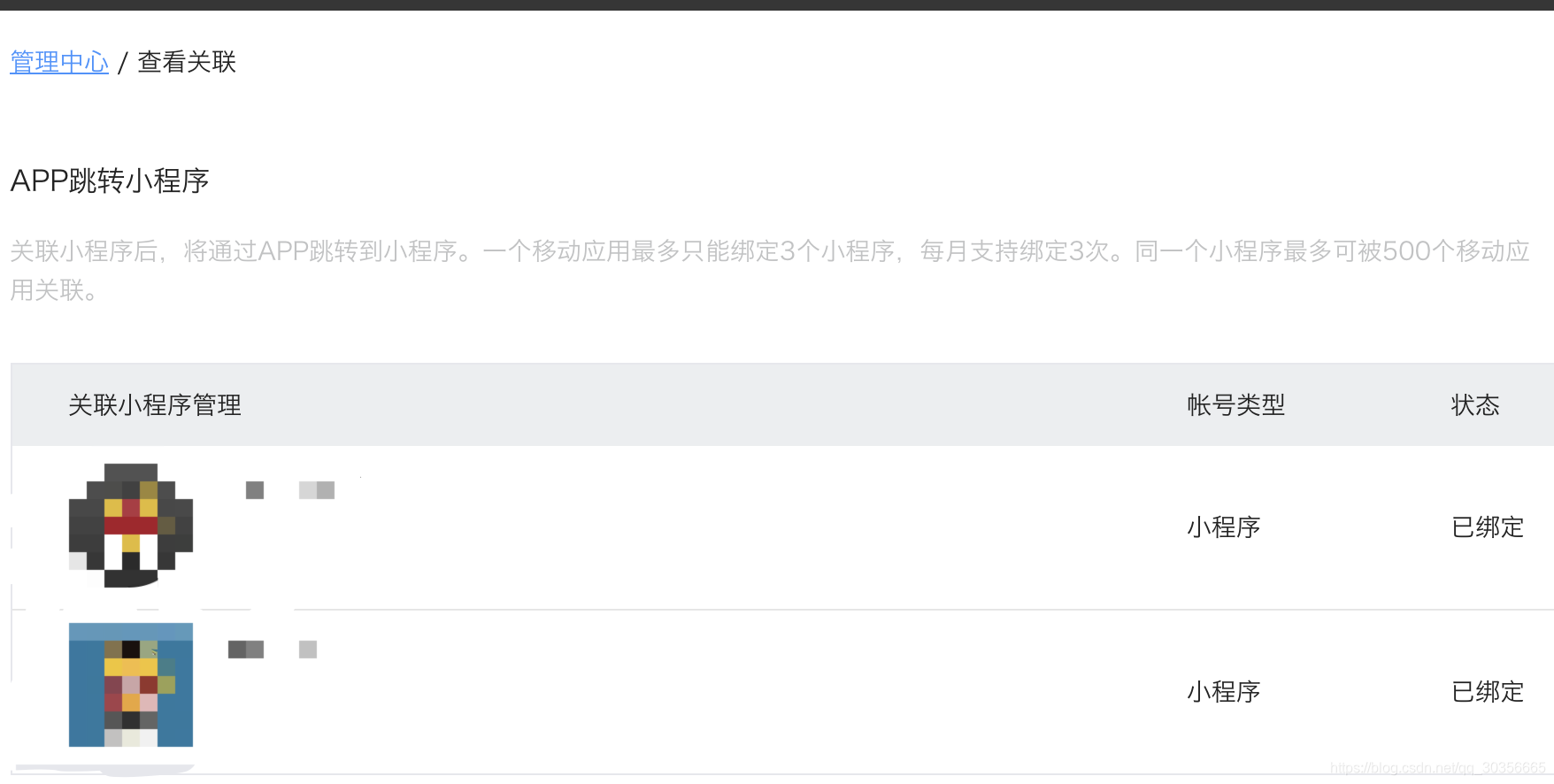Screen dimensions: 1554x784
Task: Click the light gray block after first name
Action: click(x=317, y=490)
